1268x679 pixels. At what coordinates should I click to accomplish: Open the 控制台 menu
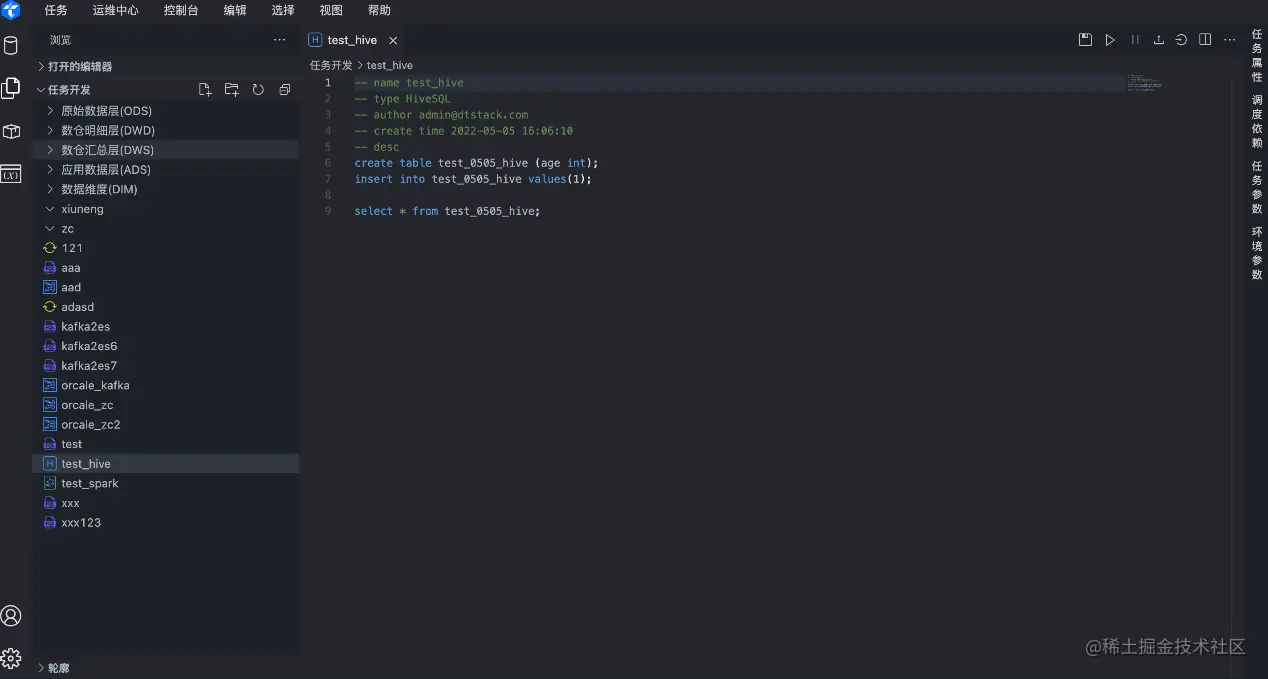pos(181,10)
